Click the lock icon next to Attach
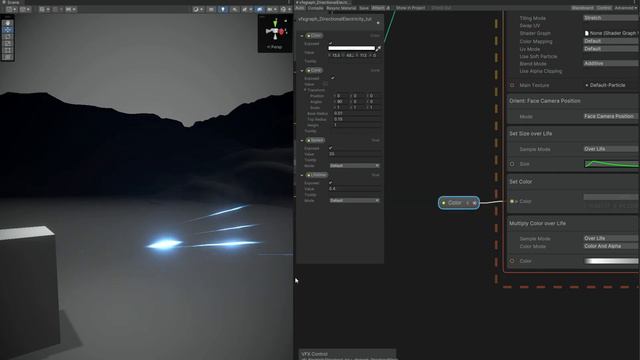 tap(388, 8)
